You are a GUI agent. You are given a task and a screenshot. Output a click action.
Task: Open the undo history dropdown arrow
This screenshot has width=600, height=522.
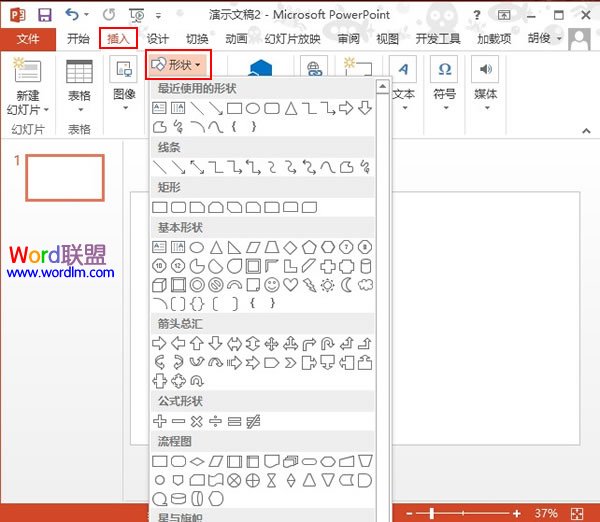pyautogui.click(x=86, y=15)
